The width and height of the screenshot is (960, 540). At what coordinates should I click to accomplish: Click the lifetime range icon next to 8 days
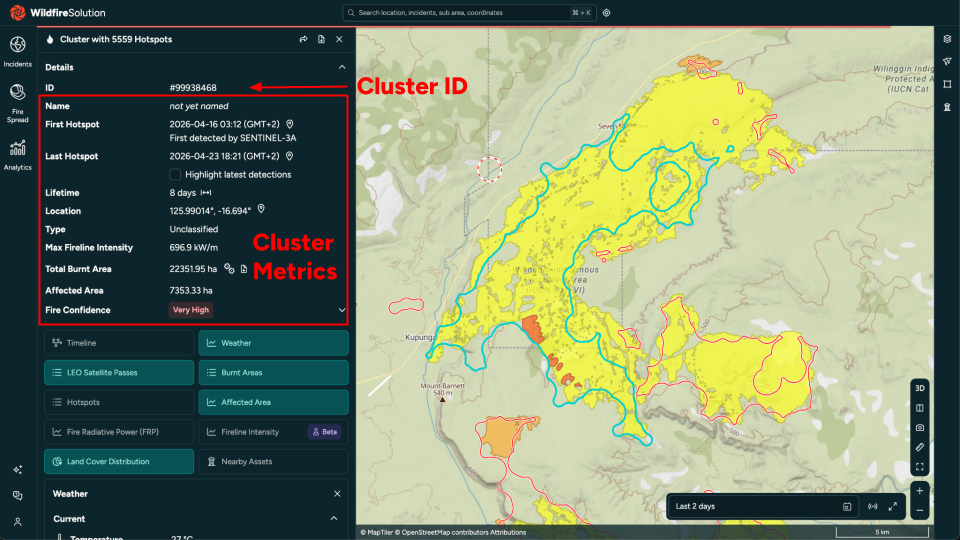pos(206,193)
